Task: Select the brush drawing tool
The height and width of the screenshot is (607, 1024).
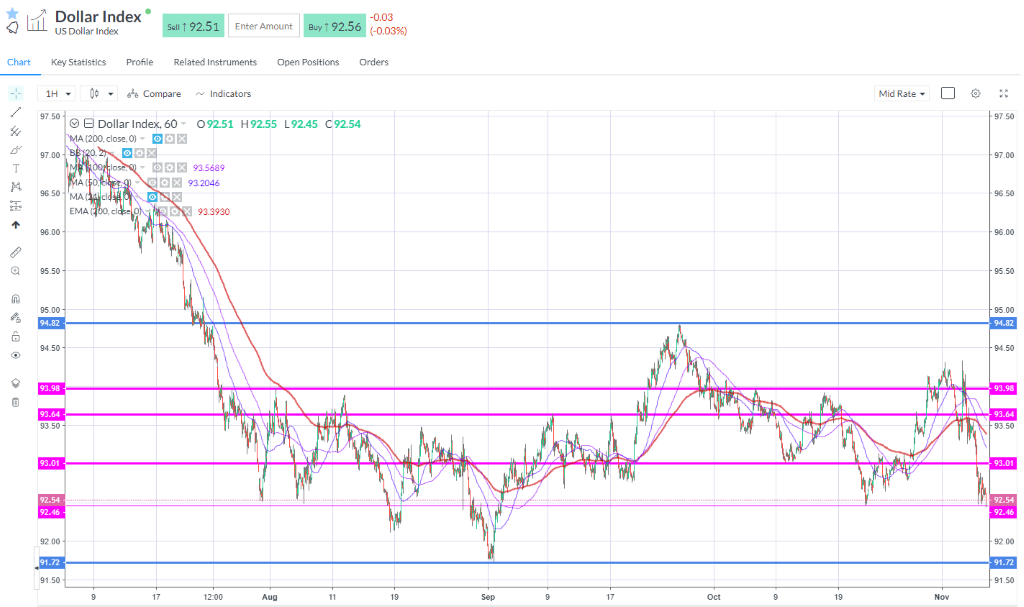Action: click(16, 150)
